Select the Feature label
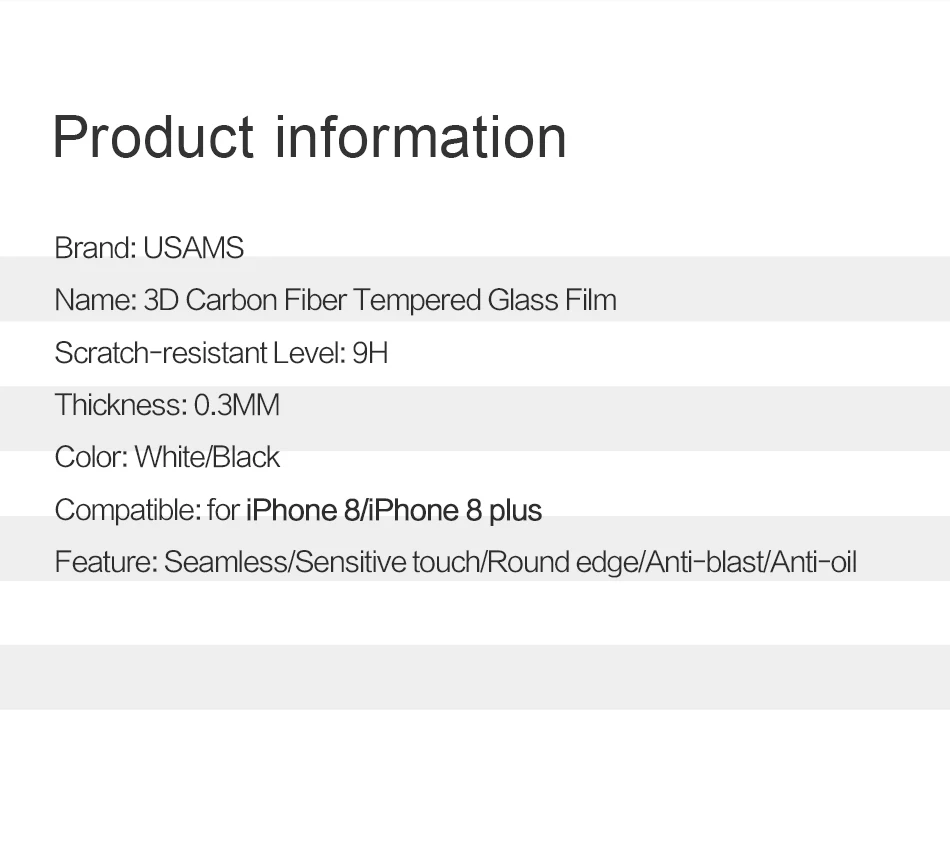The height and width of the screenshot is (842, 950). tap(106, 562)
